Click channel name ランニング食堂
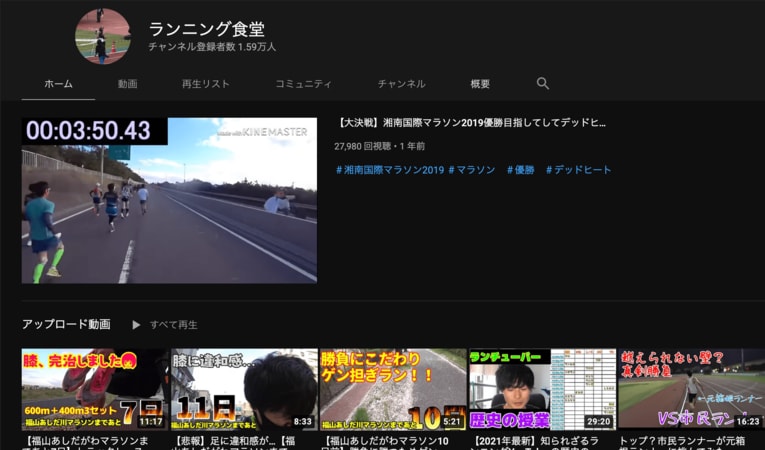 click(207, 29)
